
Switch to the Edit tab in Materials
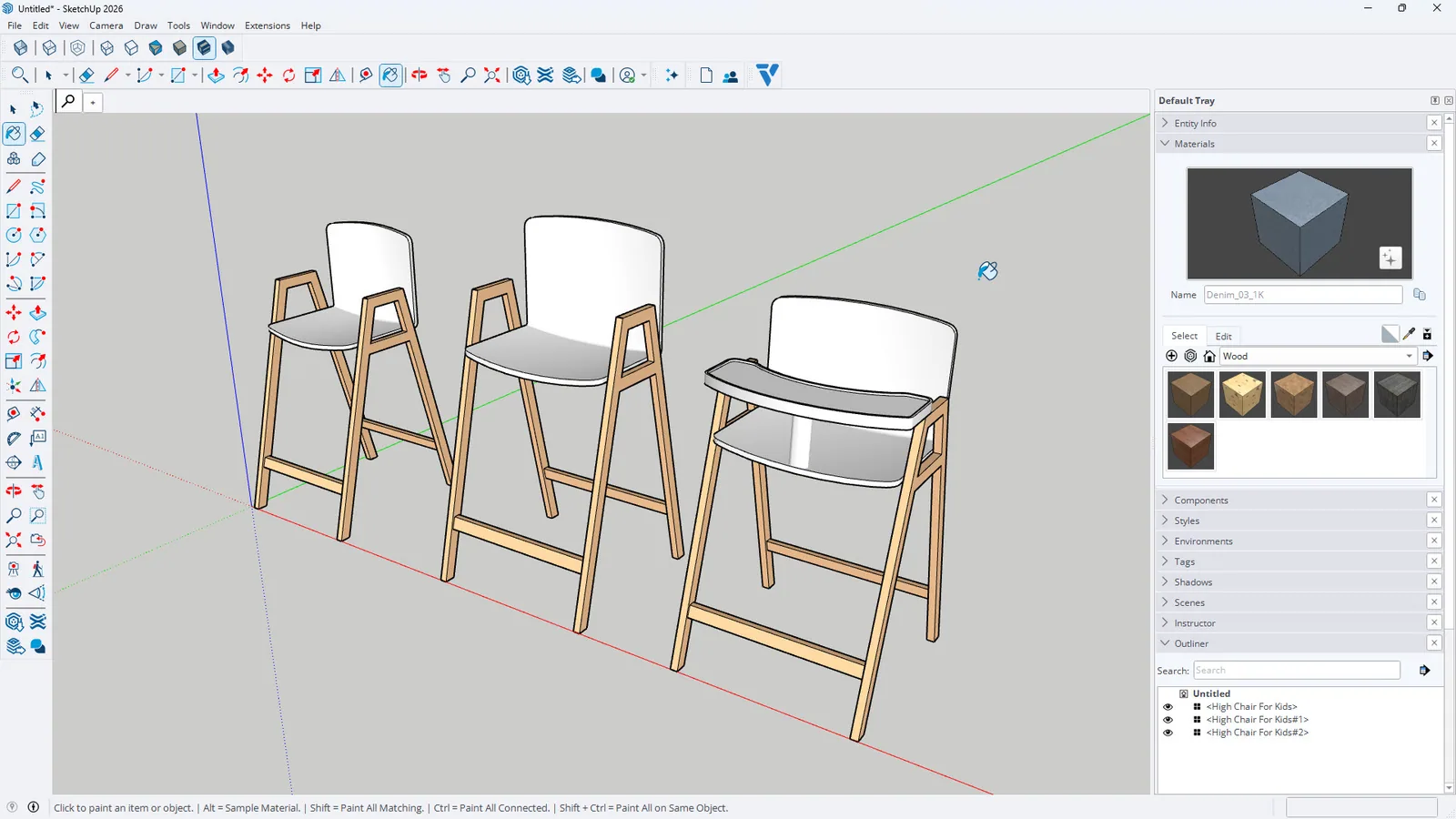pyautogui.click(x=1223, y=336)
